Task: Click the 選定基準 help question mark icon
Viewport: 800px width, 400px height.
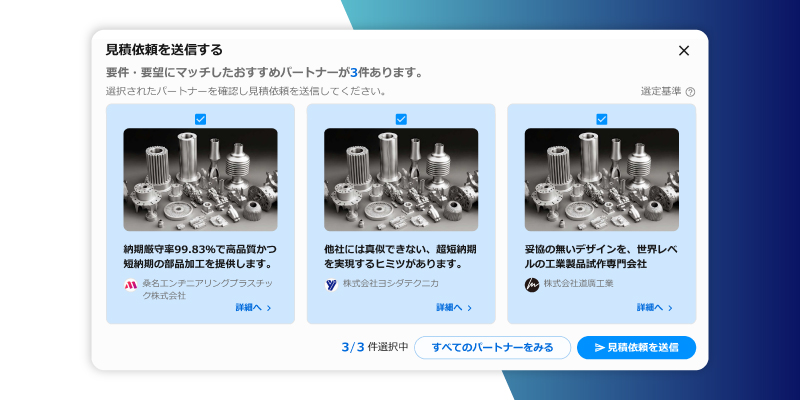Action: coord(690,92)
